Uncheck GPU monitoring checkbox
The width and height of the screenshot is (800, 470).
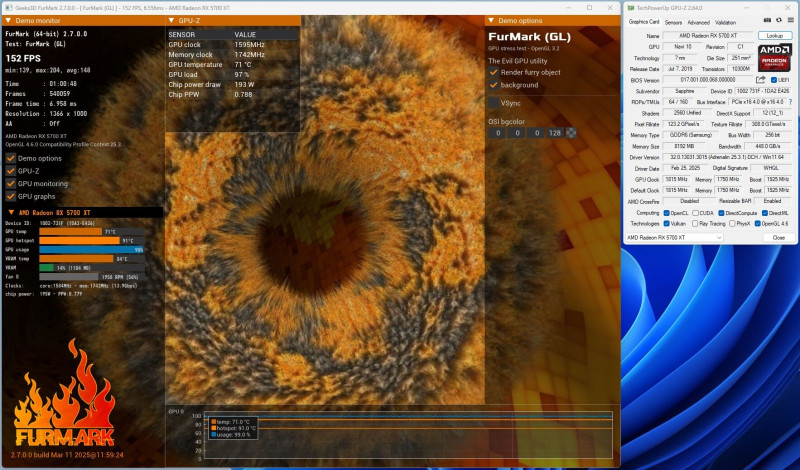10,184
